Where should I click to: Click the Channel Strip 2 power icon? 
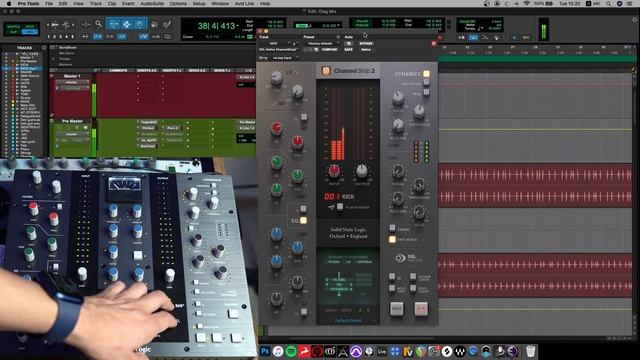click(x=326, y=71)
